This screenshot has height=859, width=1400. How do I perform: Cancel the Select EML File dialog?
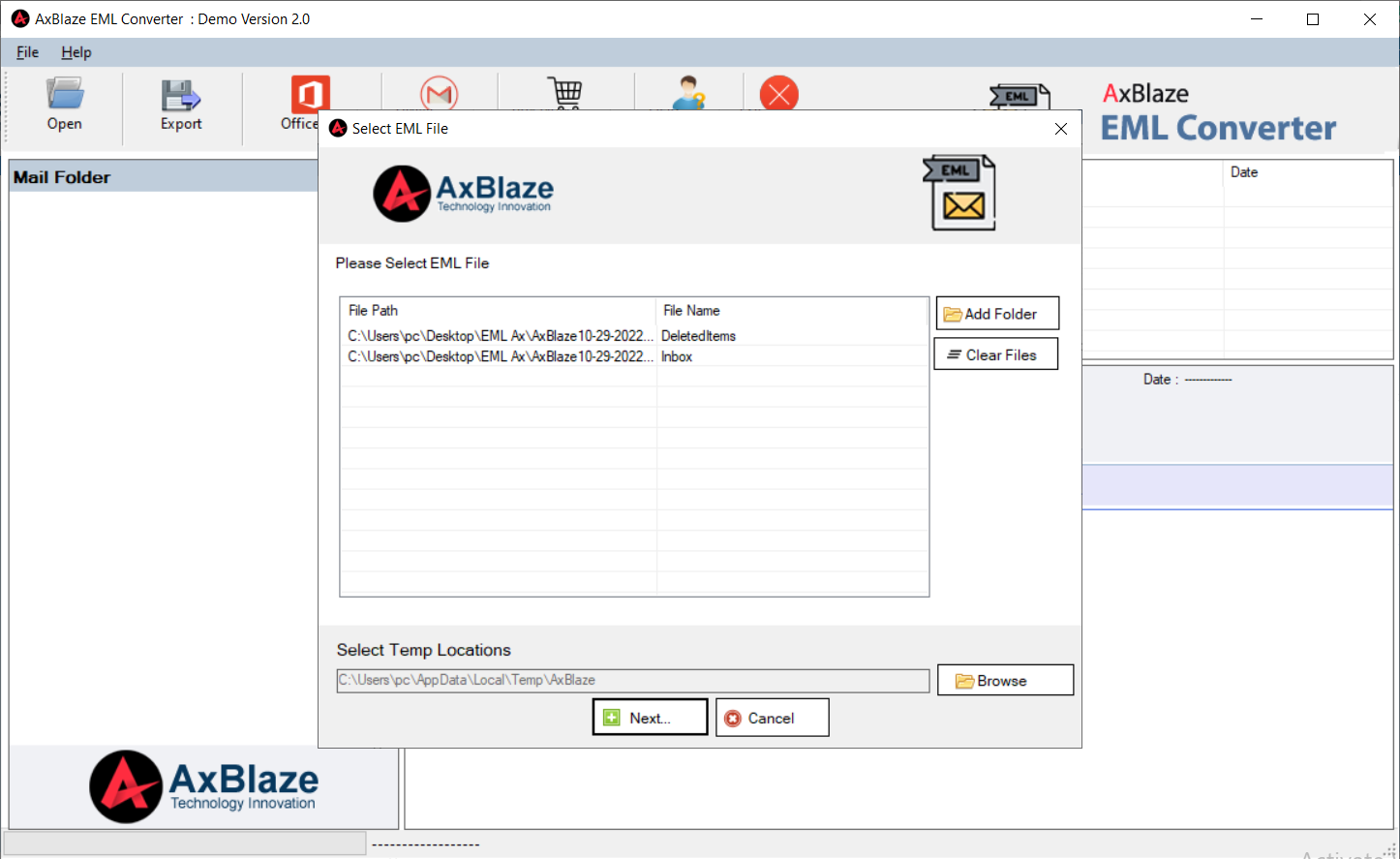(772, 718)
